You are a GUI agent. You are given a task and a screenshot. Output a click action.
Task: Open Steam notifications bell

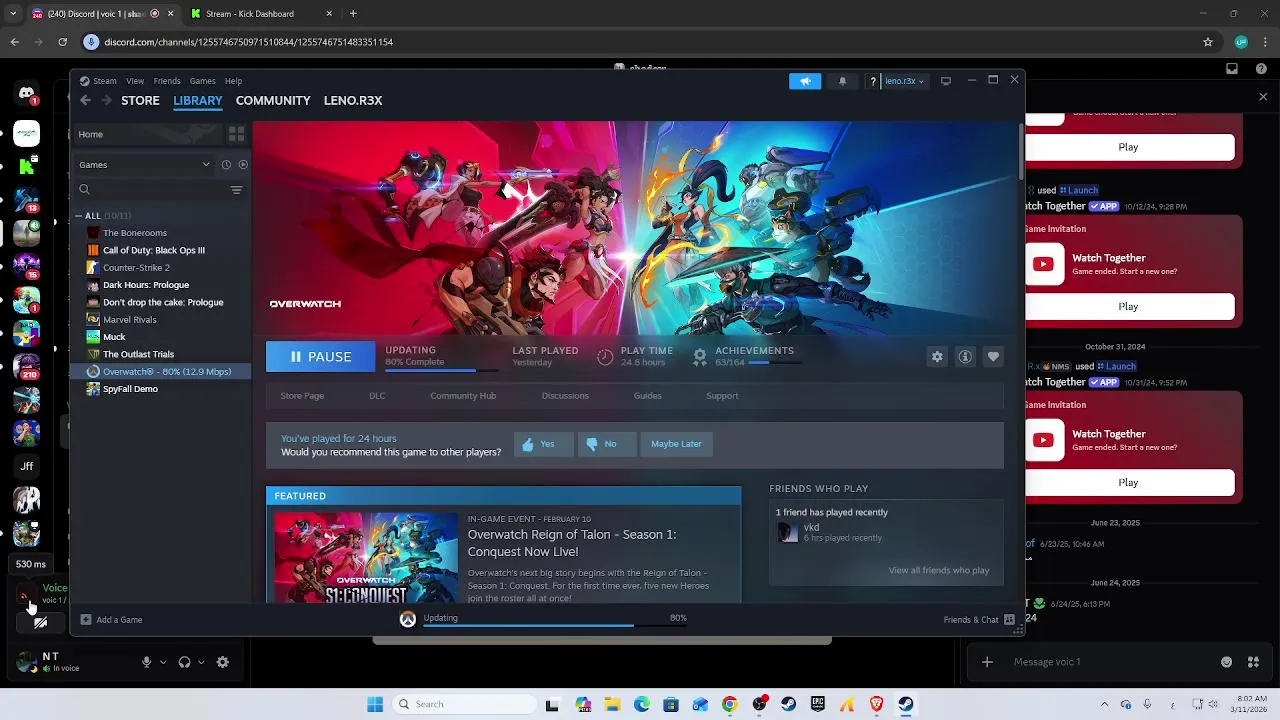842,81
